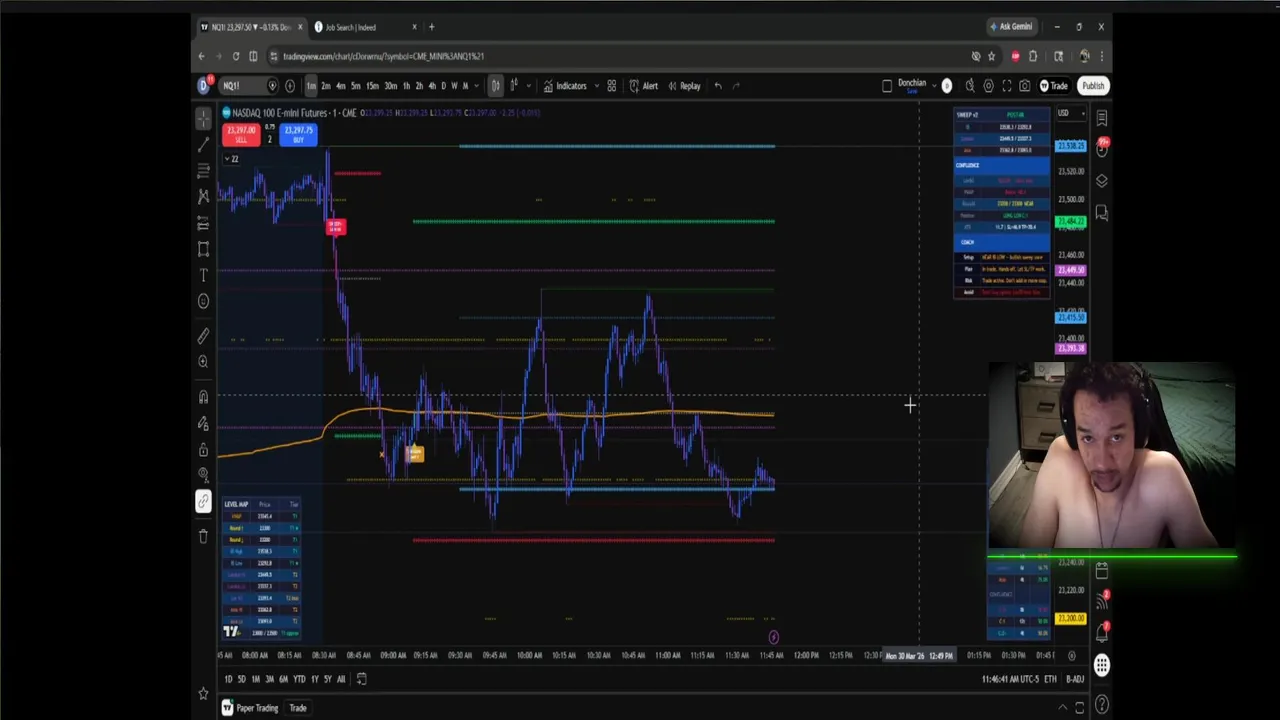Viewport: 1280px width, 720px height.
Task: Click the red SELL 23,297.00 button
Action: pos(240,134)
